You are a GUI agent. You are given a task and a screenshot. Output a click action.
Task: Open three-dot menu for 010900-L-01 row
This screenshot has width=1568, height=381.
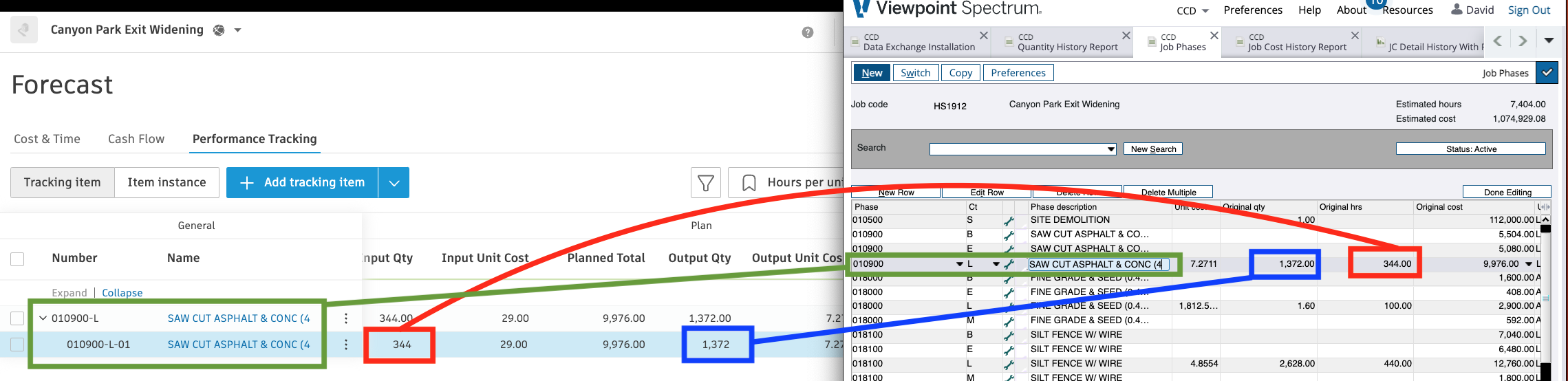(x=346, y=345)
